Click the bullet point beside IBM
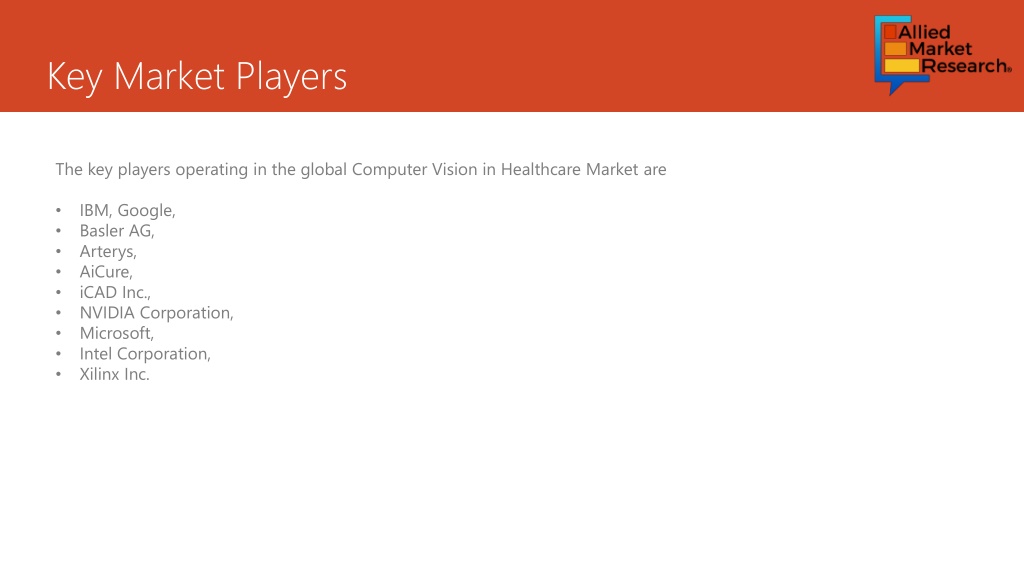 coord(58,210)
